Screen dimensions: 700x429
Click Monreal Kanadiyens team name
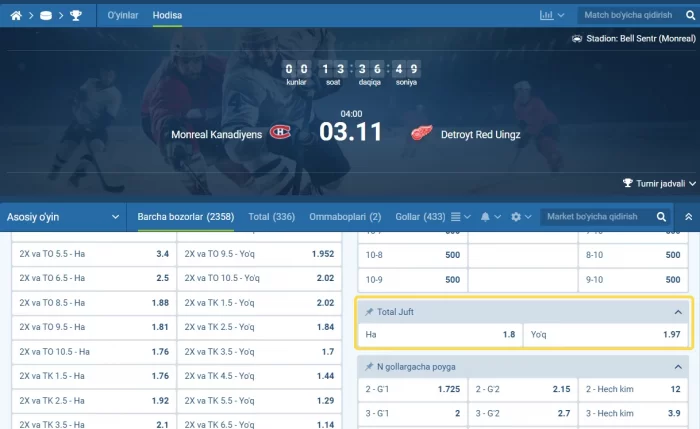click(x=217, y=134)
